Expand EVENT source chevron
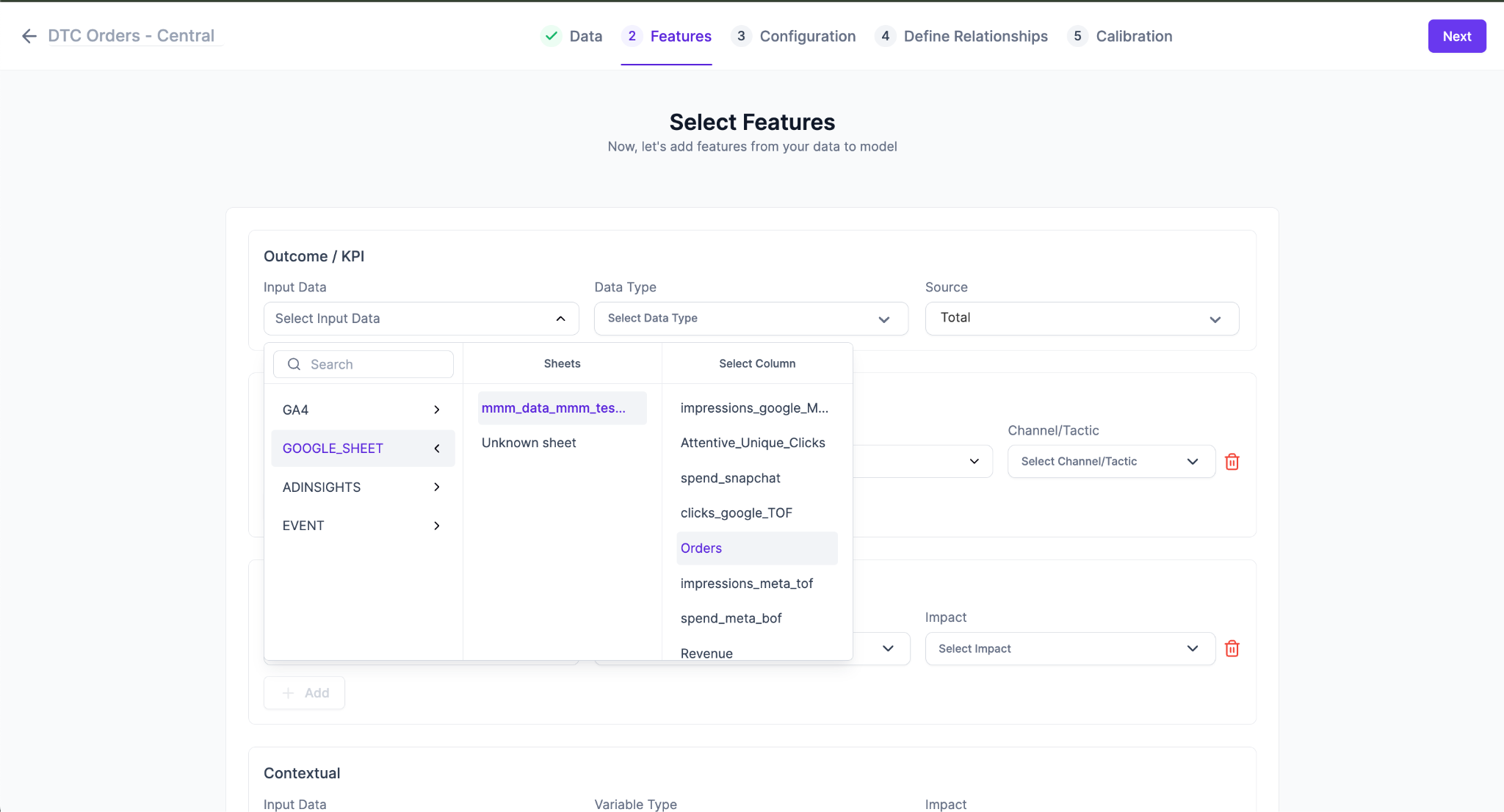 (x=437, y=526)
